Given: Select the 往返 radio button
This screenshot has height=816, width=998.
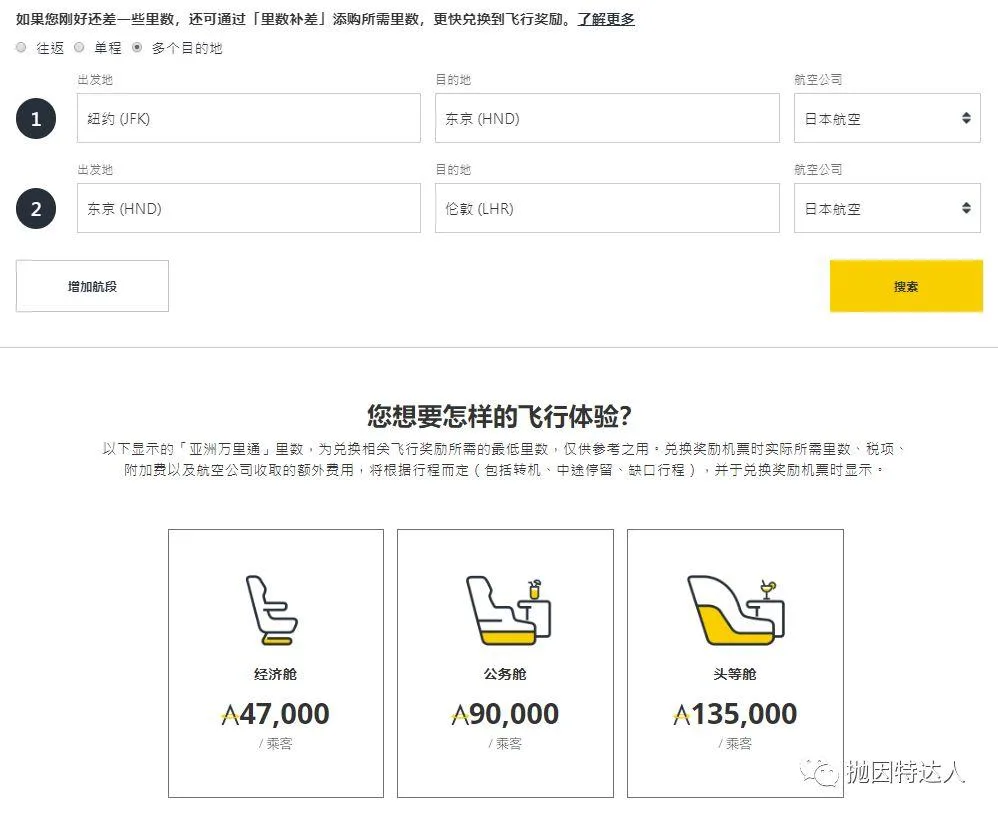Looking at the screenshot, I should pyautogui.click(x=21, y=46).
